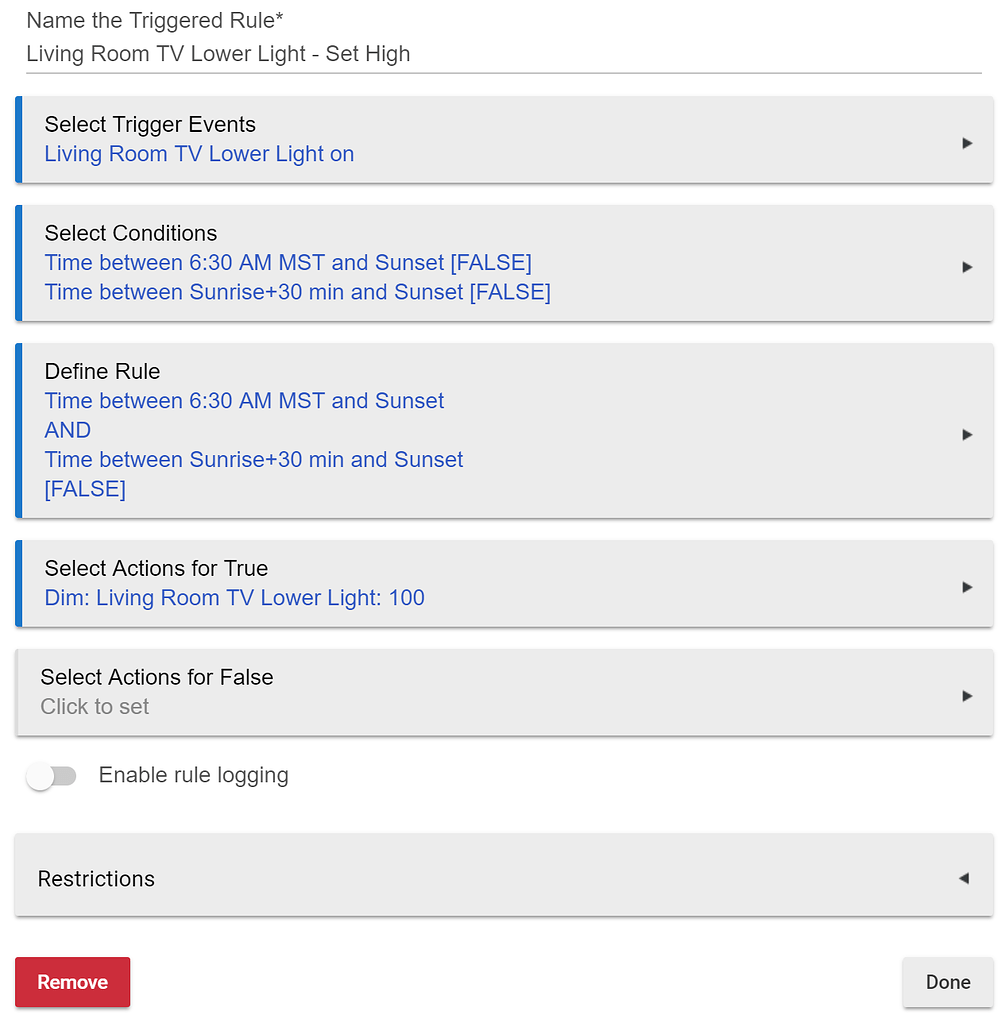Click "Dim: Living Room TV Lower Light: 100" action
Image resolution: width=1005 pixels, height=1023 pixels.
pyautogui.click(x=235, y=598)
